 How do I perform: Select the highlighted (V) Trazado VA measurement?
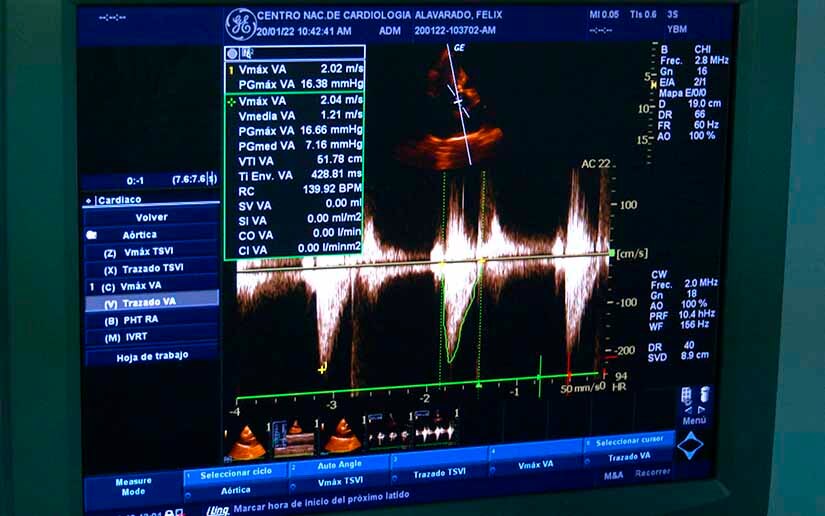pyautogui.click(x=152, y=302)
